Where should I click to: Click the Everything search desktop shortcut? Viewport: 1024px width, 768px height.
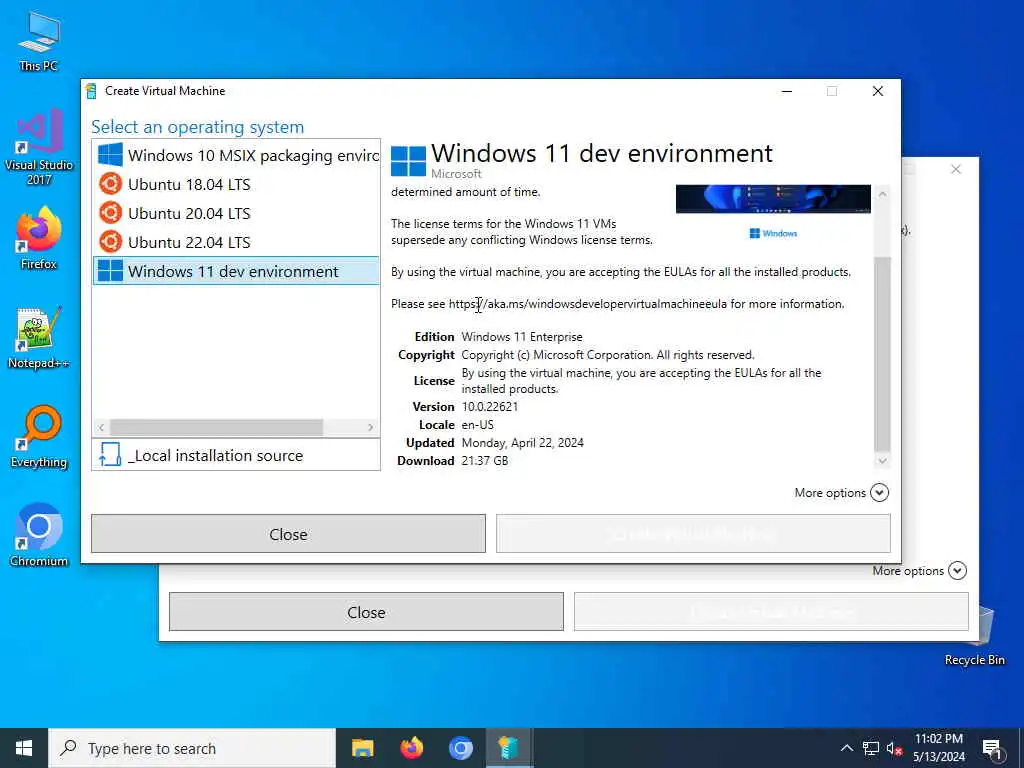(x=39, y=437)
